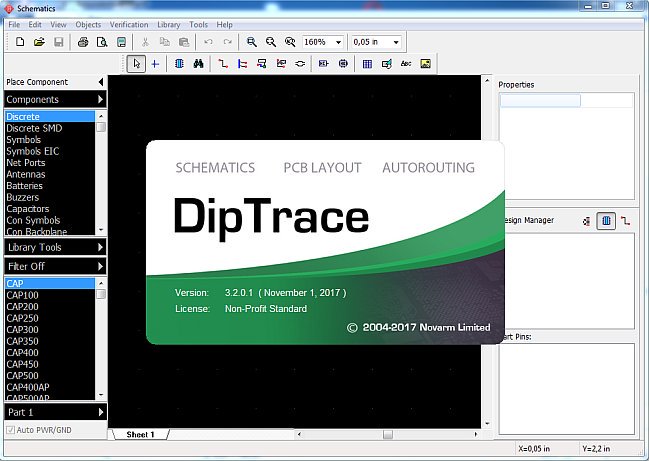Open an existing file with folder icon
The width and height of the screenshot is (649, 461).
[x=39, y=42]
